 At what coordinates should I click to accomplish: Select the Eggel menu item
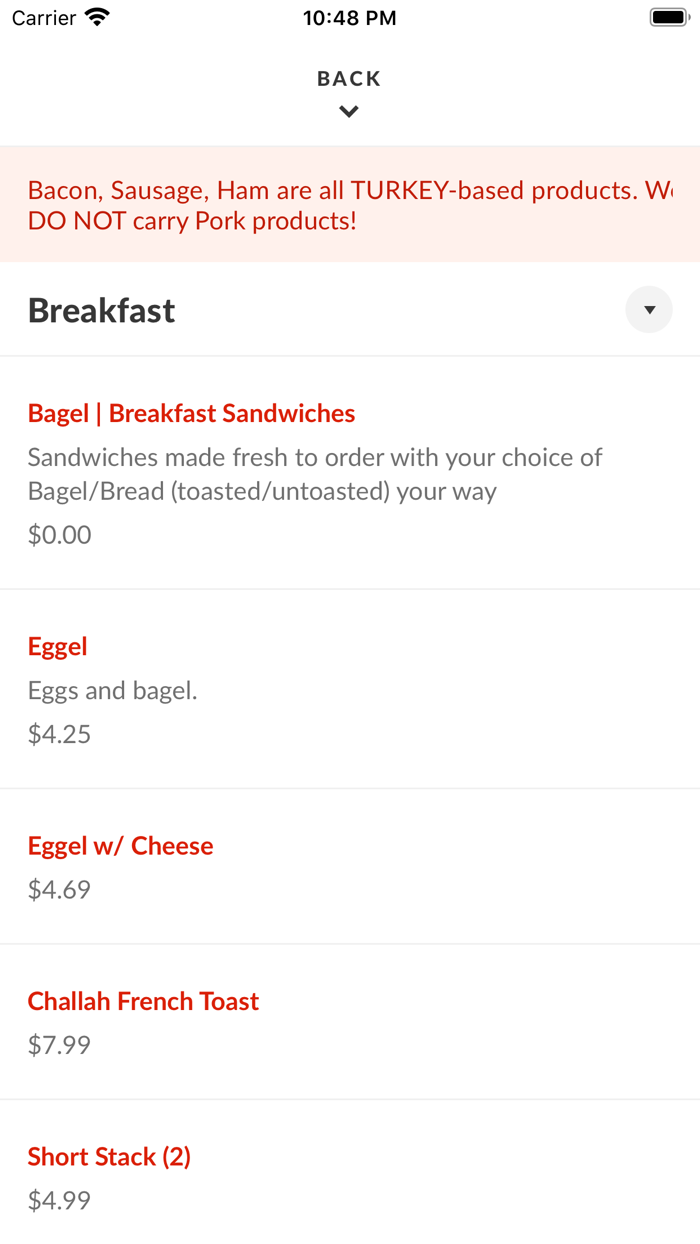click(x=57, y=646)
